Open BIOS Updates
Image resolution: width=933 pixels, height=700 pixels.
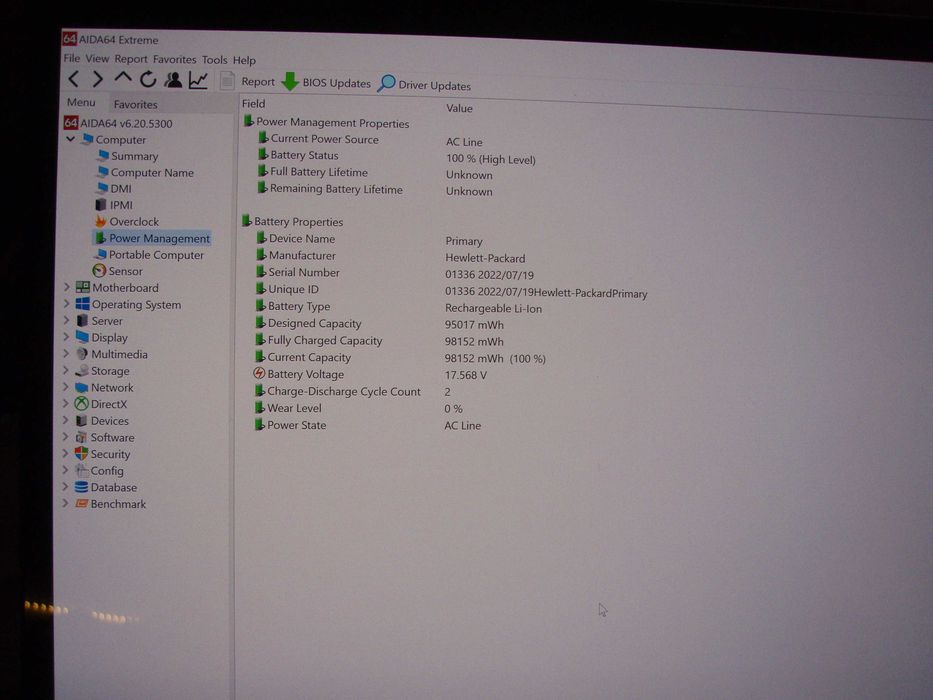[326, 82]
